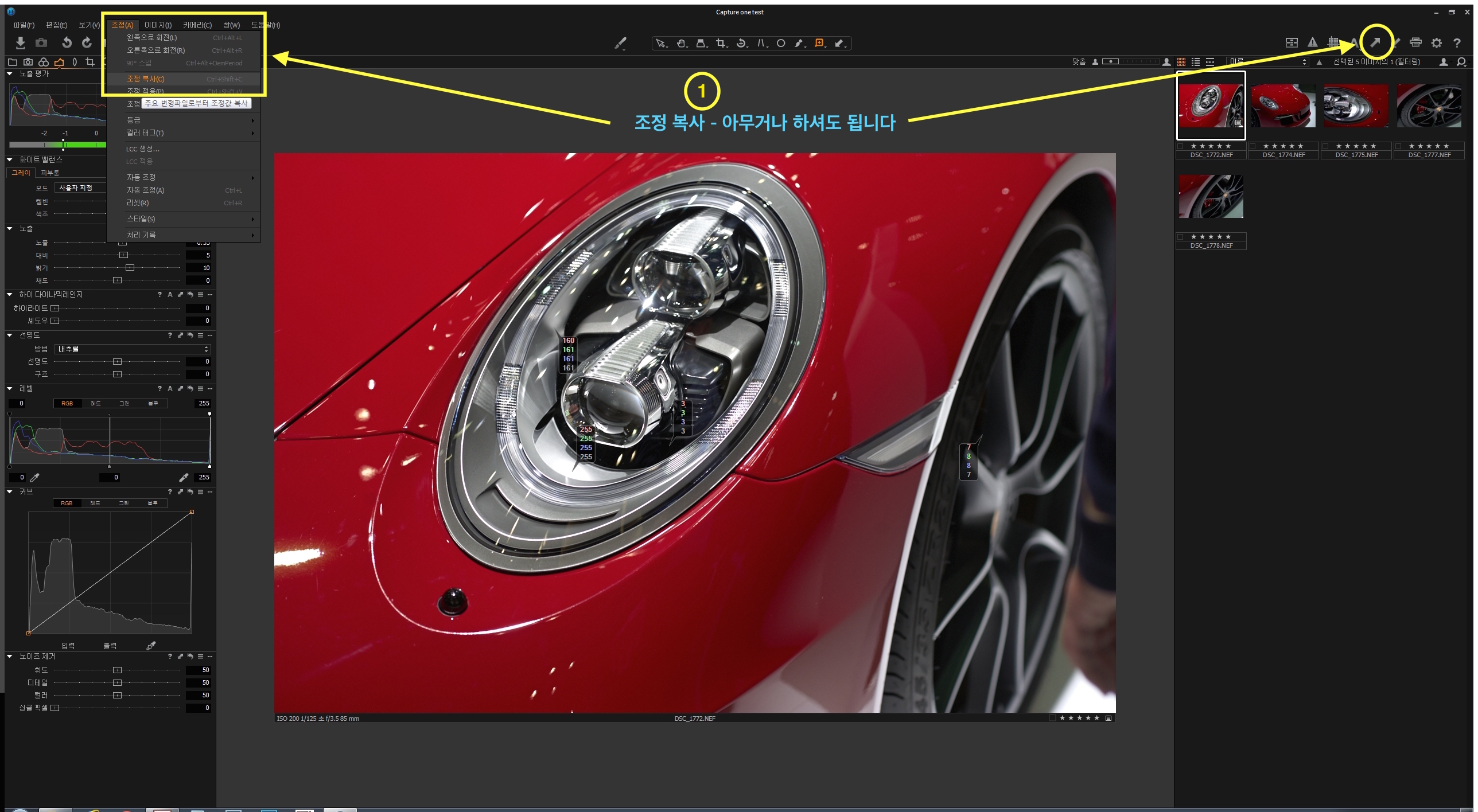Collapse the 커브 (Curve) panel
This screenshot has height=812, width=1478.
pyautogui.click(x=10, y=491)
